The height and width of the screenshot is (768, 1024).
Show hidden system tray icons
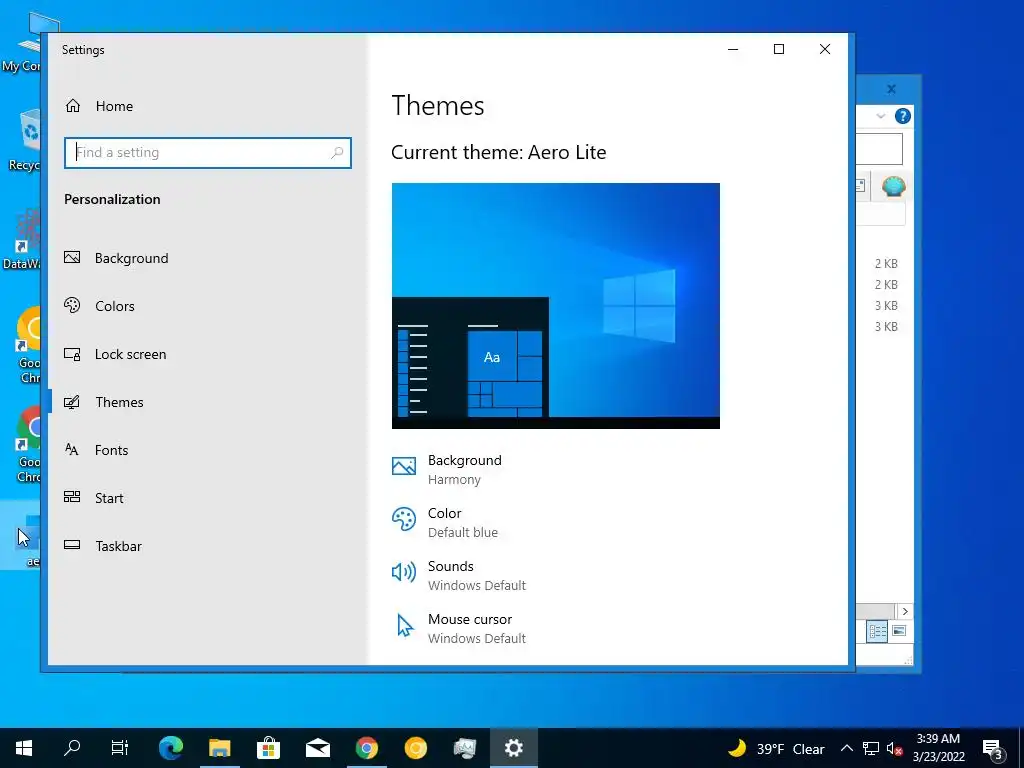click(x=846, y=748)
